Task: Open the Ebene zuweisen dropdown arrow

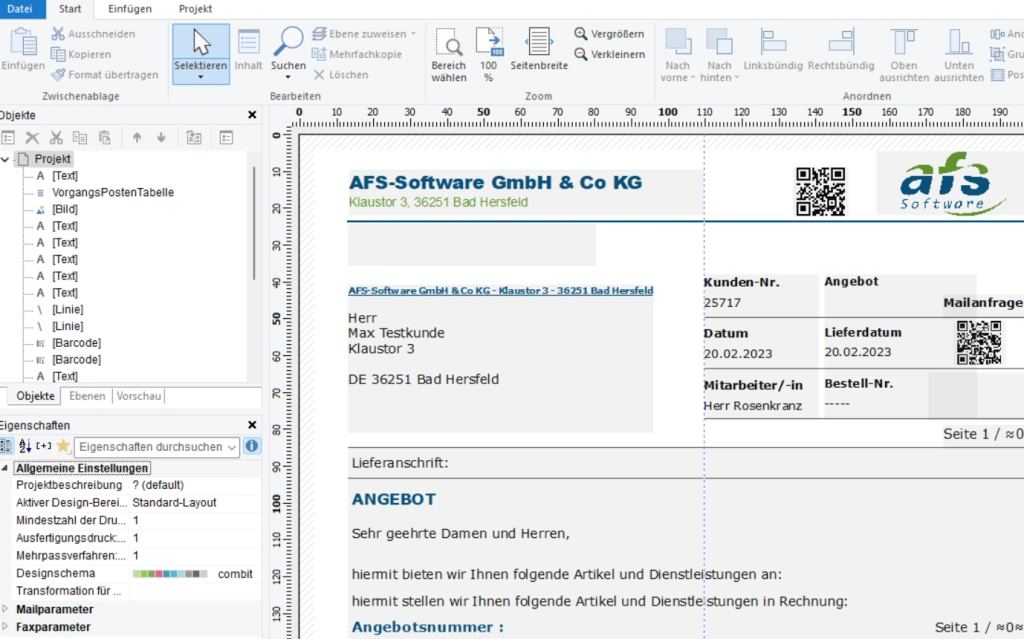Action: point(413,34)
